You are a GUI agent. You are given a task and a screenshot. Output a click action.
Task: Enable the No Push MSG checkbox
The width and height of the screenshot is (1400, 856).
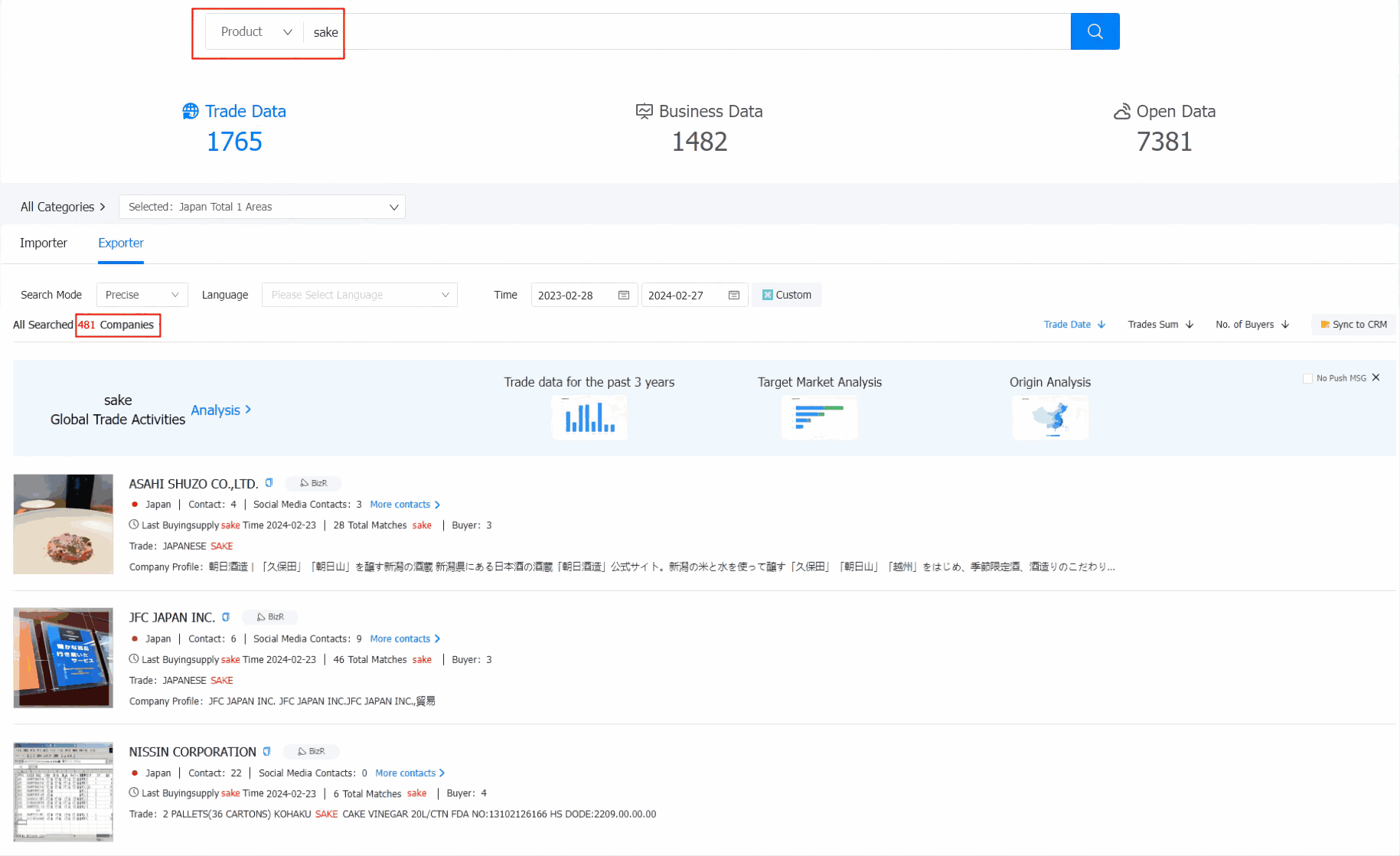[x=1307, y=378]
